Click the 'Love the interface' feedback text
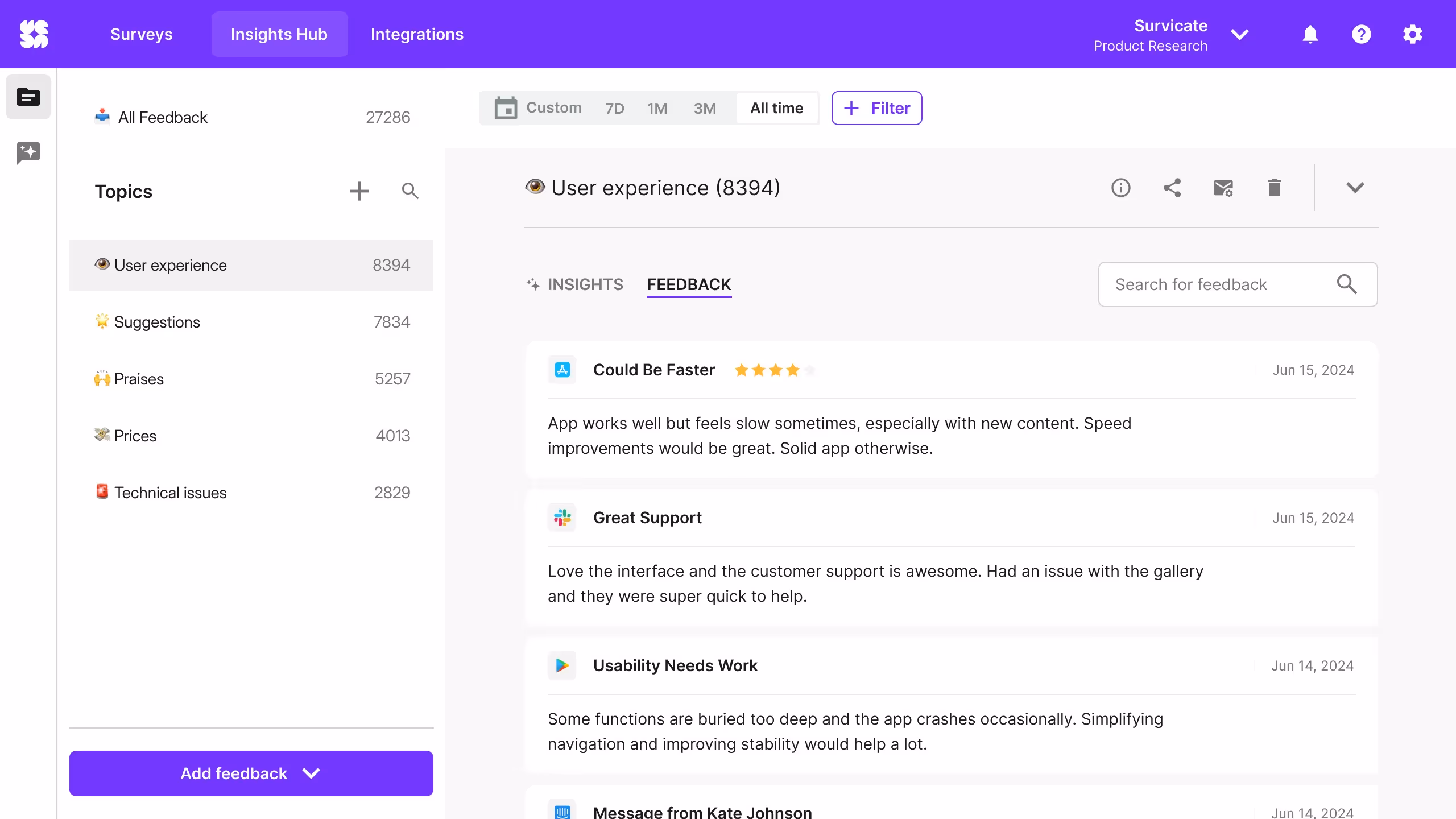 tap(875, 584)
